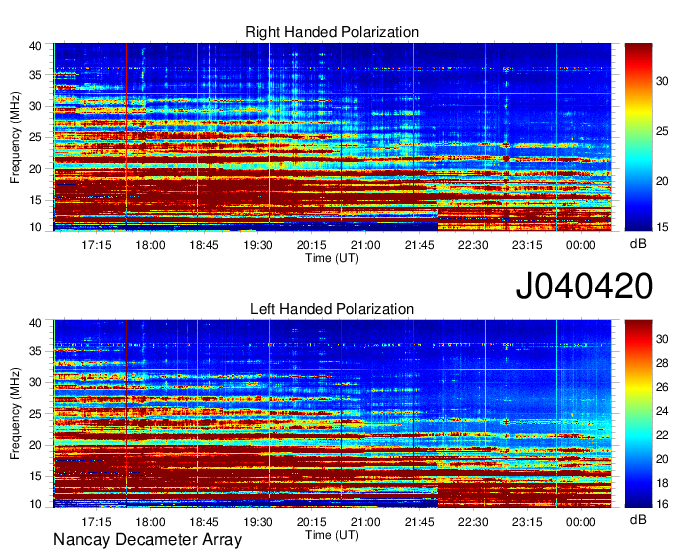Viewport: 680px width, 552px height.
Task: Click the 18:00 tick under the Left Handed plot
Action: (x=150, y=522)
